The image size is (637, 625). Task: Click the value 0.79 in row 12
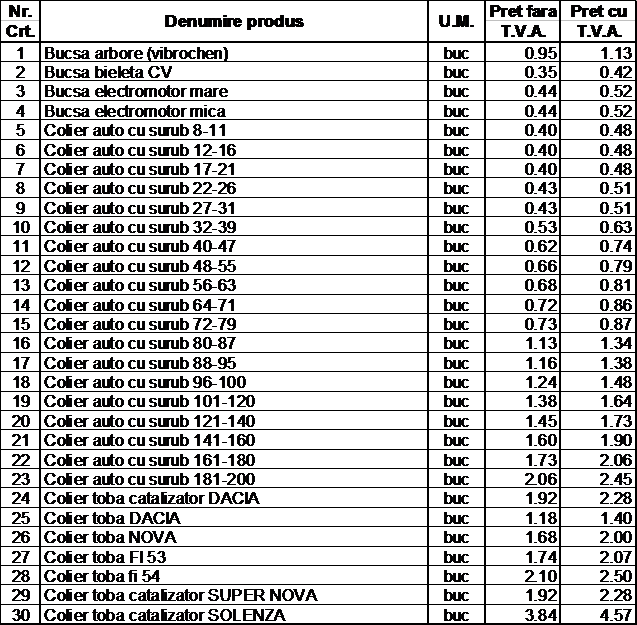click(616, 266)
